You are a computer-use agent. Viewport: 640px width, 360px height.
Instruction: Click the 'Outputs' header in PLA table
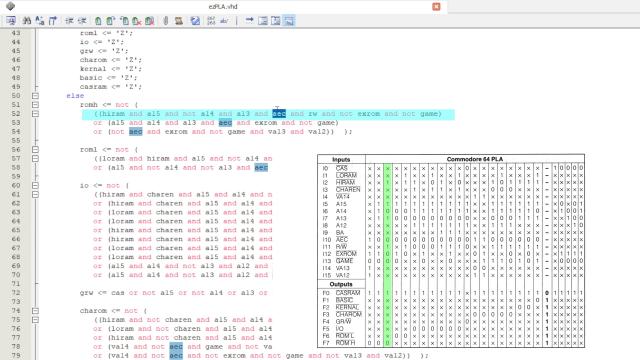(341, 284)
